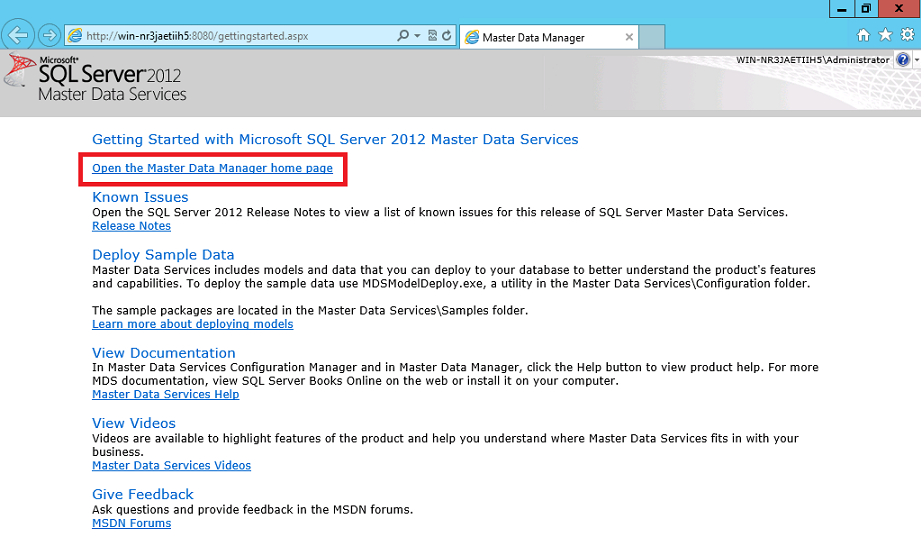
Task: Click the search magnifier in address bar
Action: 403,36
